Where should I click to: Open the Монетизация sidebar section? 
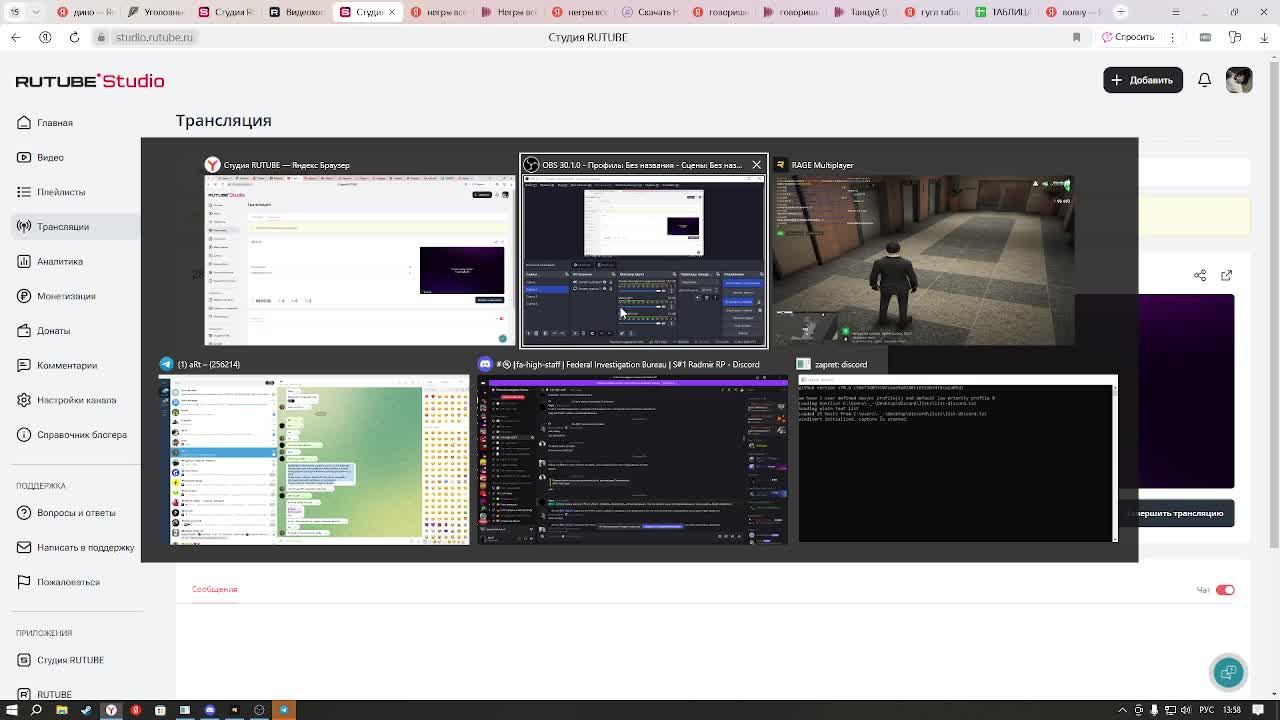(56, 296)
